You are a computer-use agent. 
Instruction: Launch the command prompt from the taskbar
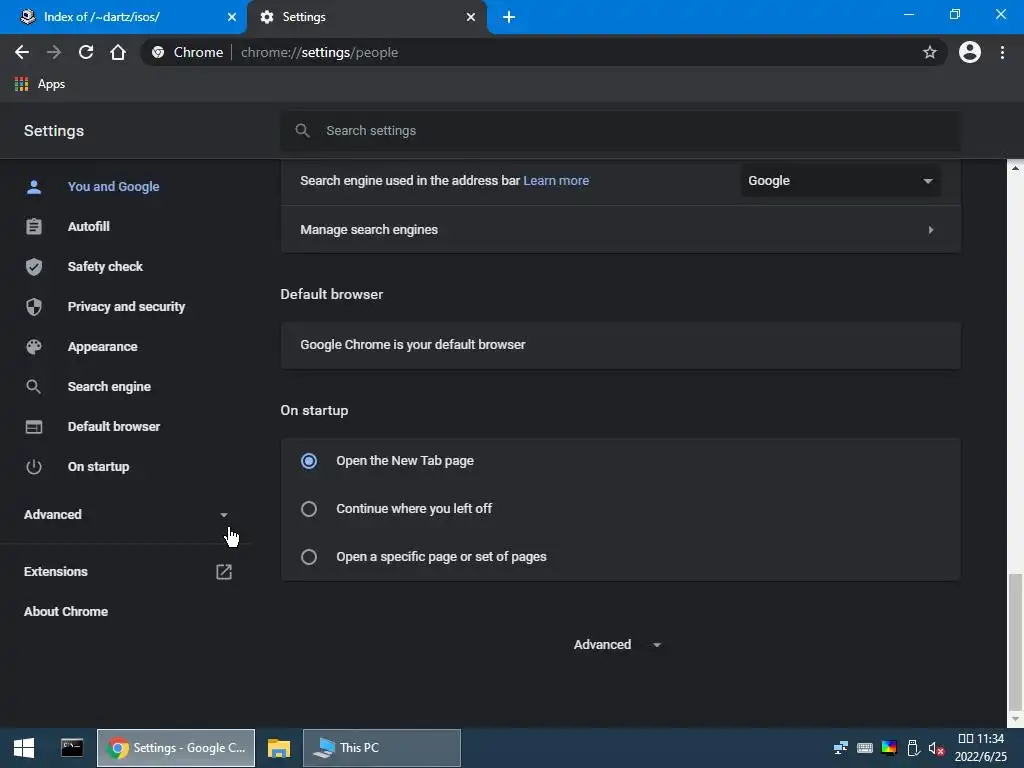pos(72,748)
